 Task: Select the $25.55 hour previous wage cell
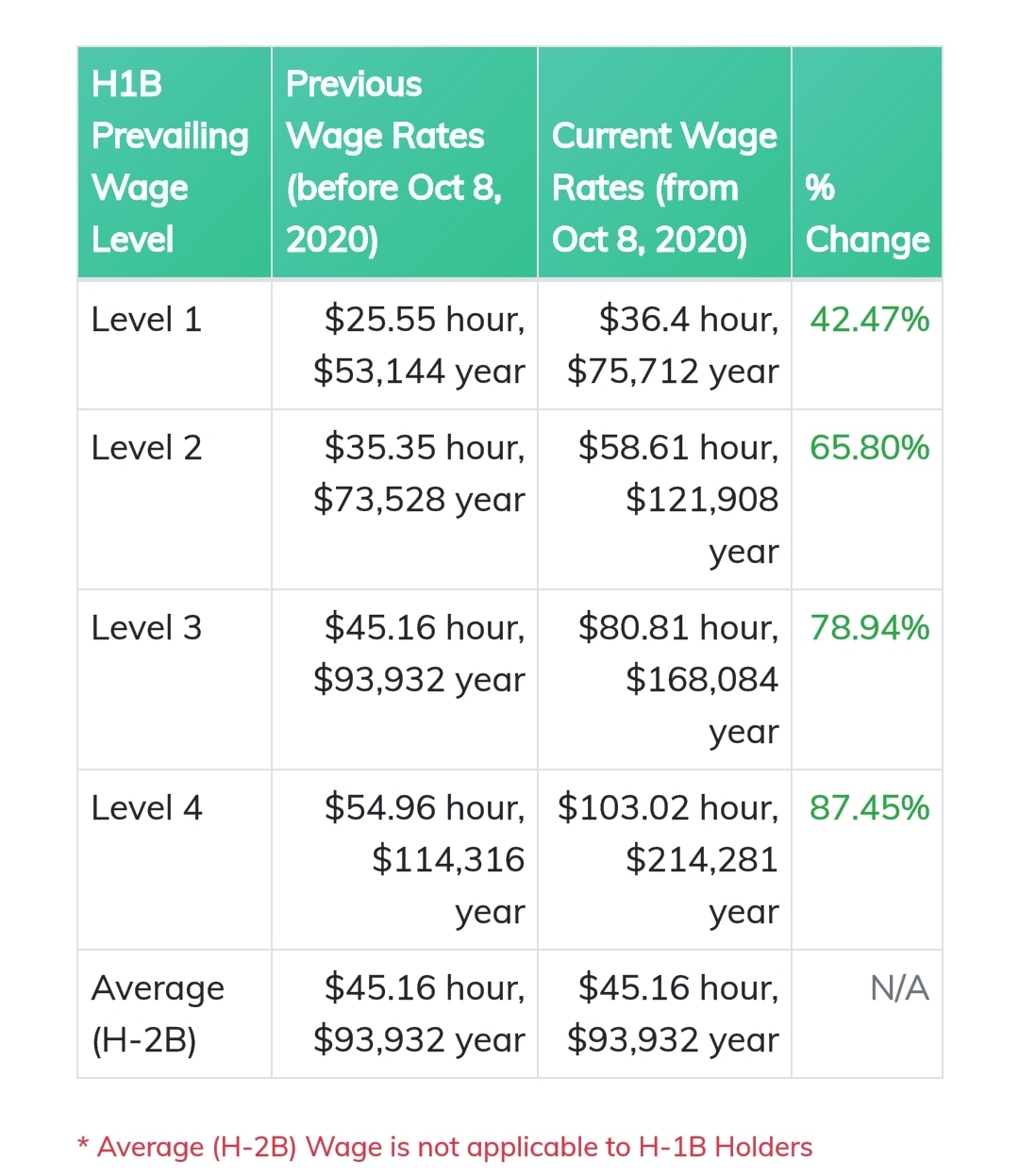tap(419, 345)
